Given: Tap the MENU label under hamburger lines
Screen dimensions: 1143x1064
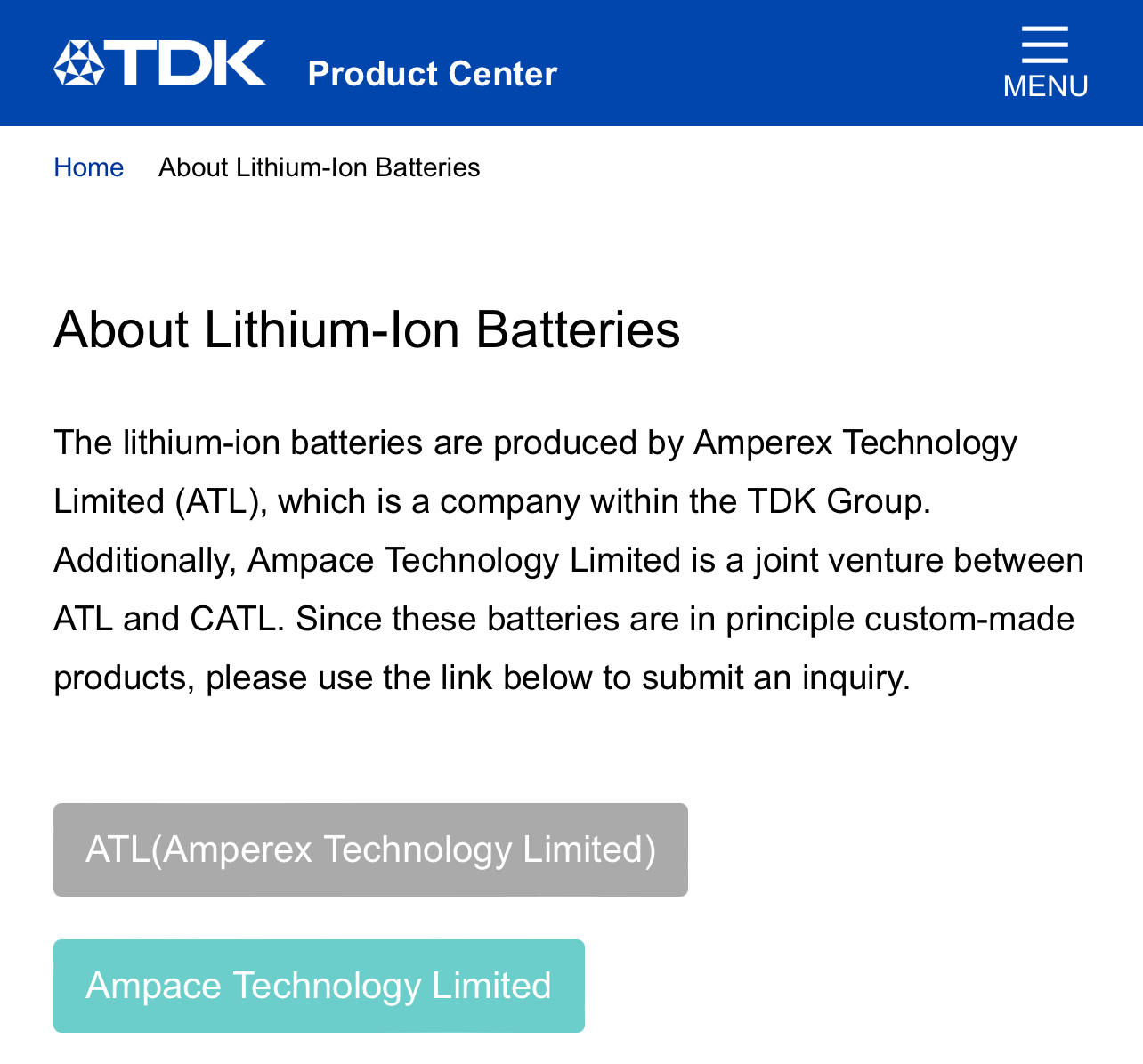Looking at the screenshot, I should point(1045,86).
